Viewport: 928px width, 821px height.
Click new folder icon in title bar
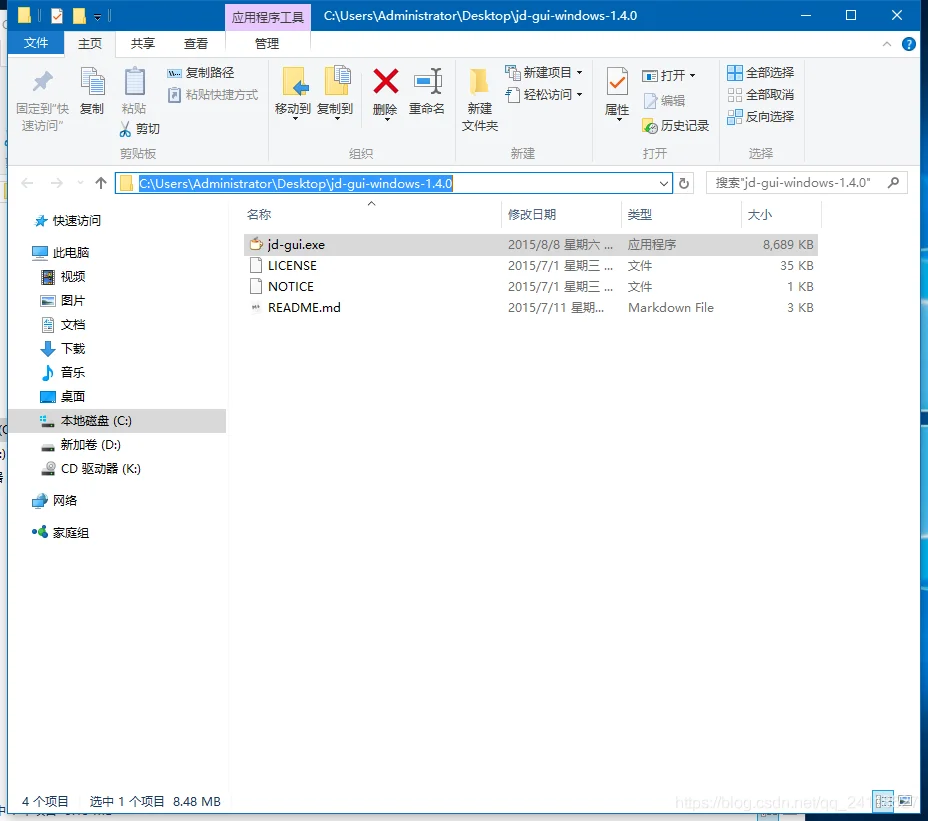pos(79,15)
